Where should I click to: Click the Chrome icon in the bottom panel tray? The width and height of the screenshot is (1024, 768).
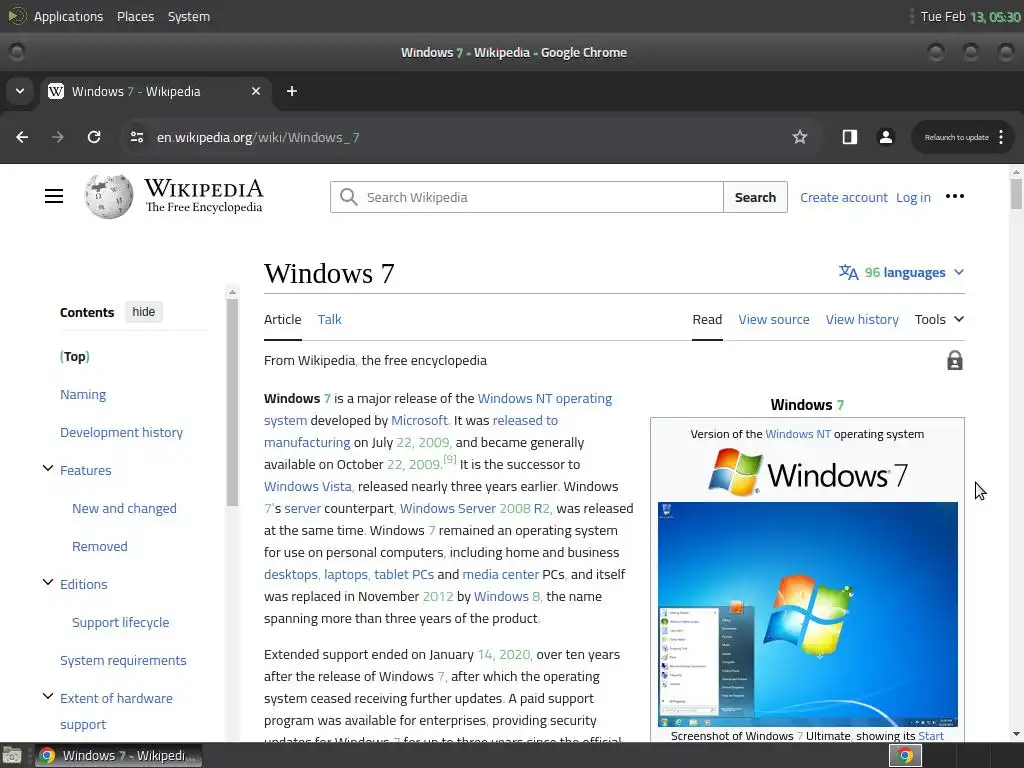tap(905, 756)
